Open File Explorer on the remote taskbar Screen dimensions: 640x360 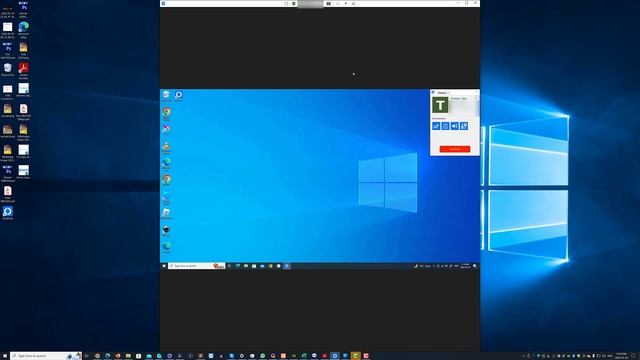246,266
